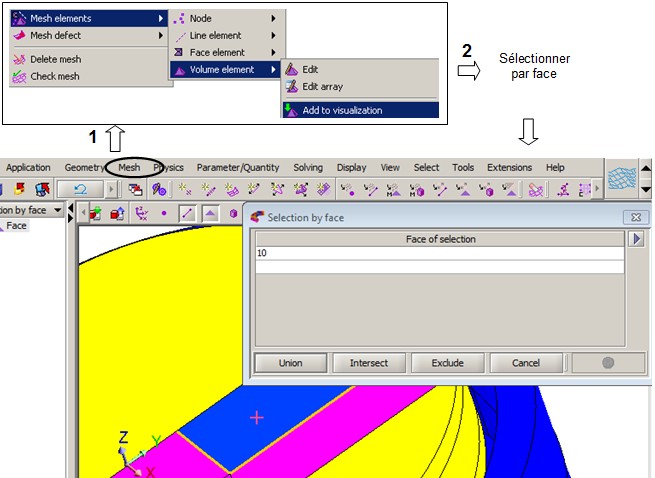This screenshot has width=655, height=478.
Task: Click the face selection field containing 10
Action: point(440,253)
